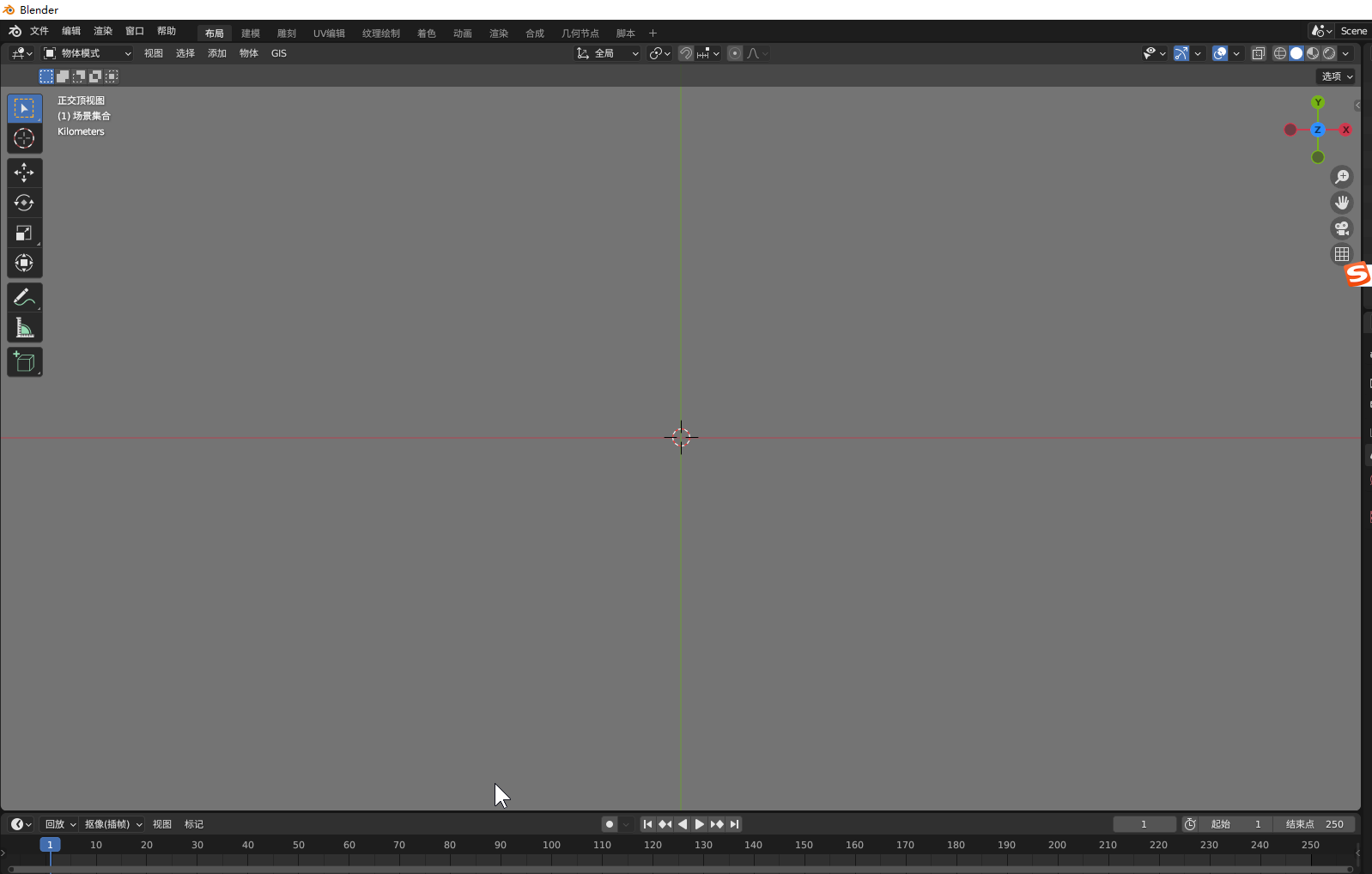Switch to the 几何节点 workspace tab
This screenshot has height=874, width=1372.
click(580, 33)
